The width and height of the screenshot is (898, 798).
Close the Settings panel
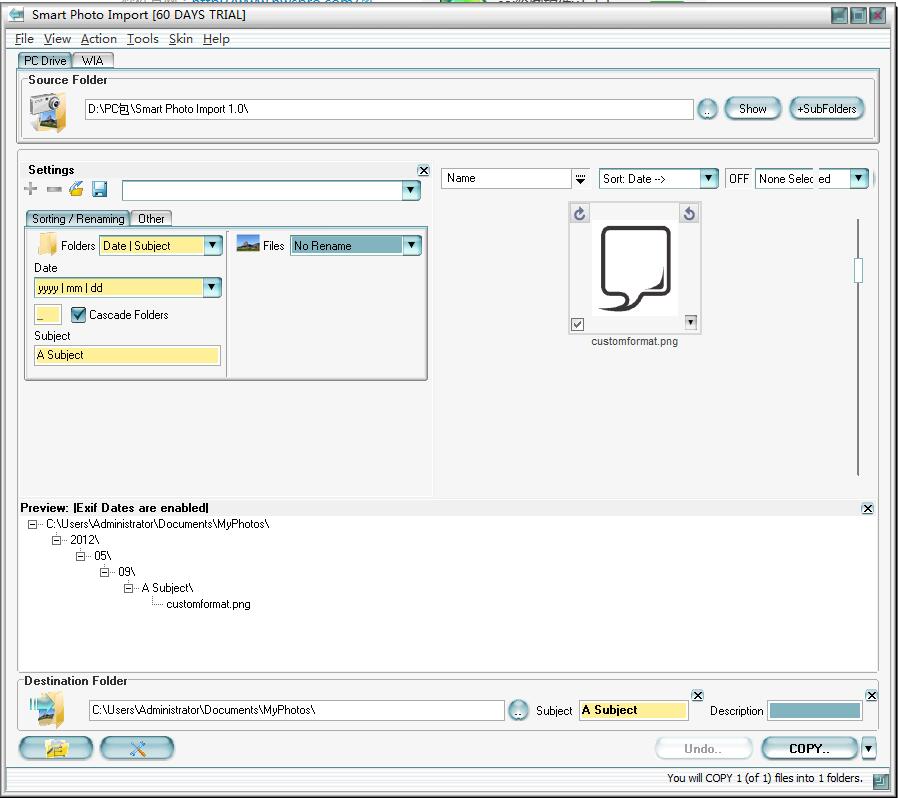(x=423, y=170)
